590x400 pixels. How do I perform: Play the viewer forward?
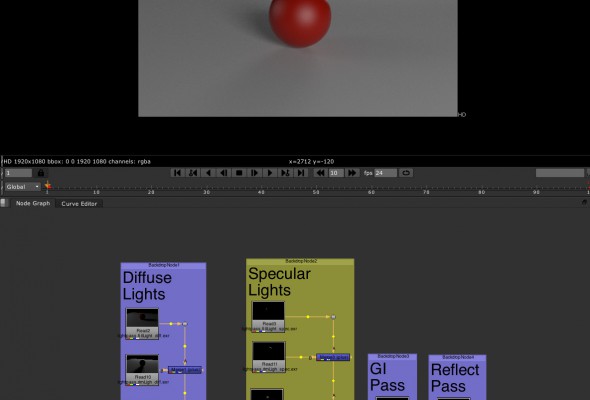tap(270, 173)
